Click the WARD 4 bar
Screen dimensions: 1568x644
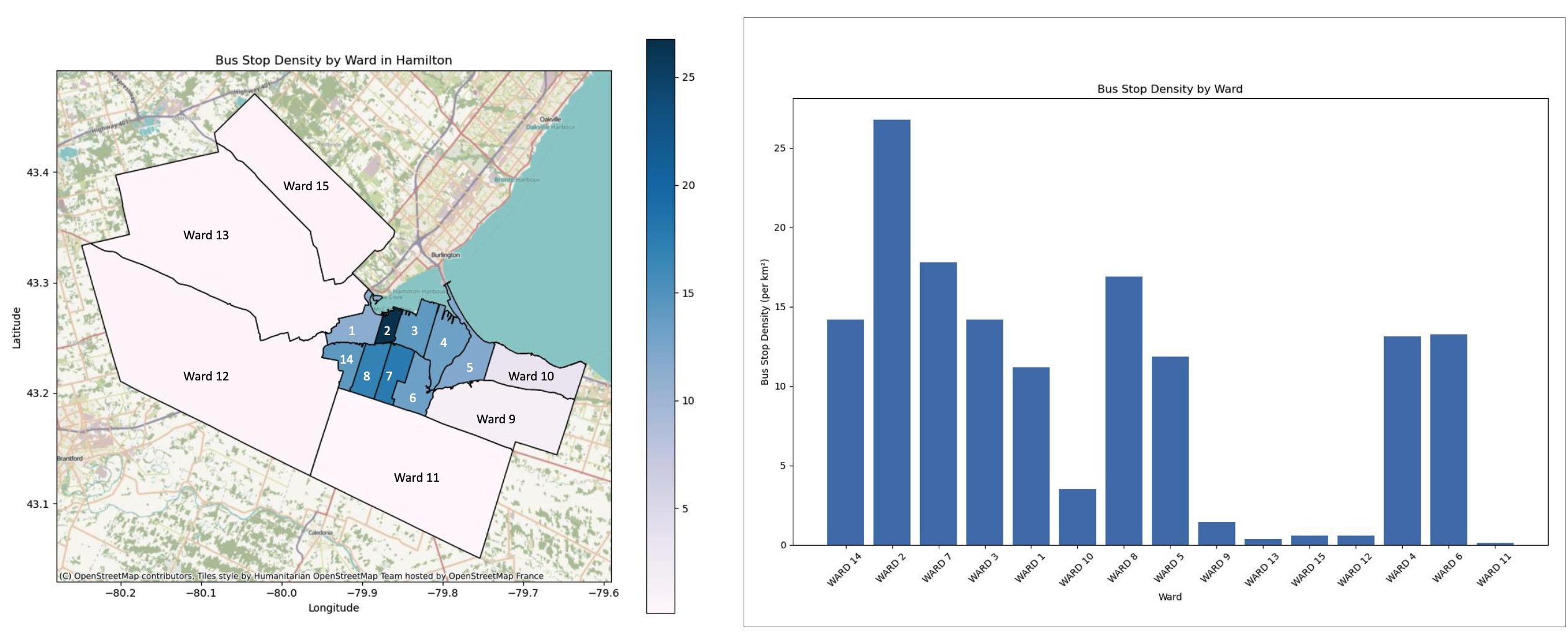(1402, 441)
